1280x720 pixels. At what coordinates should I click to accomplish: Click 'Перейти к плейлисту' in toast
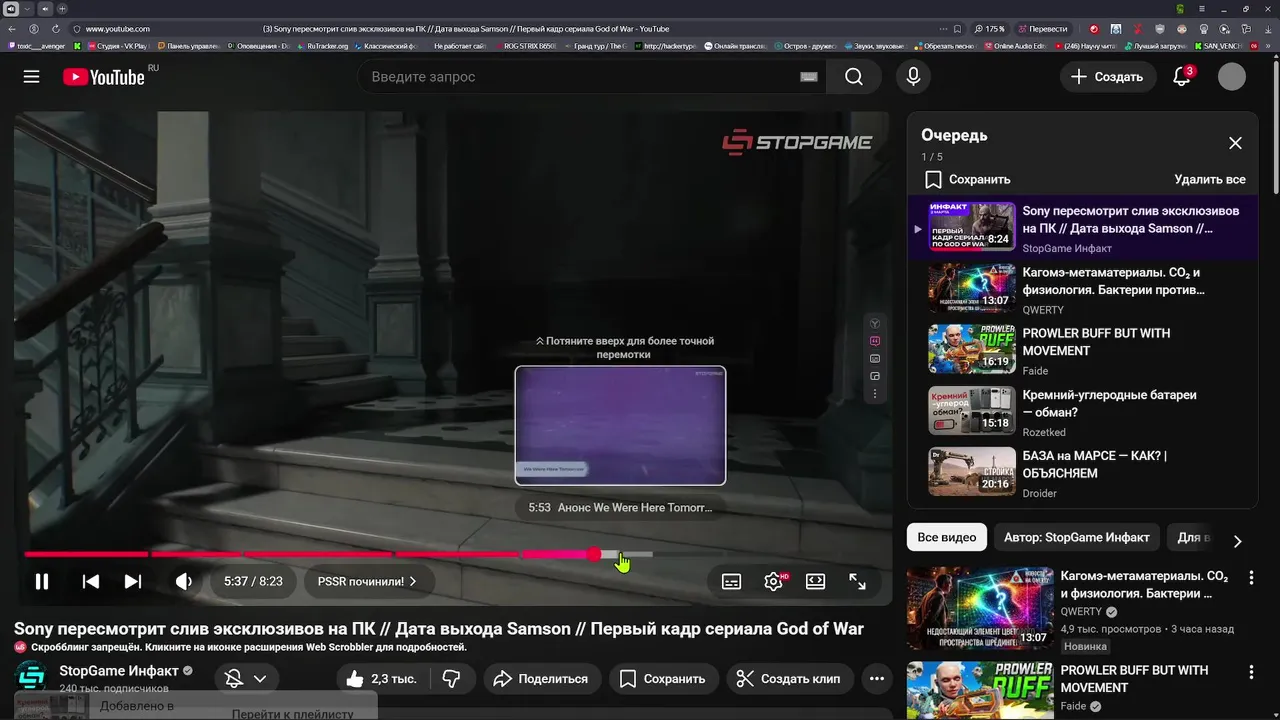tap(293, 714)
